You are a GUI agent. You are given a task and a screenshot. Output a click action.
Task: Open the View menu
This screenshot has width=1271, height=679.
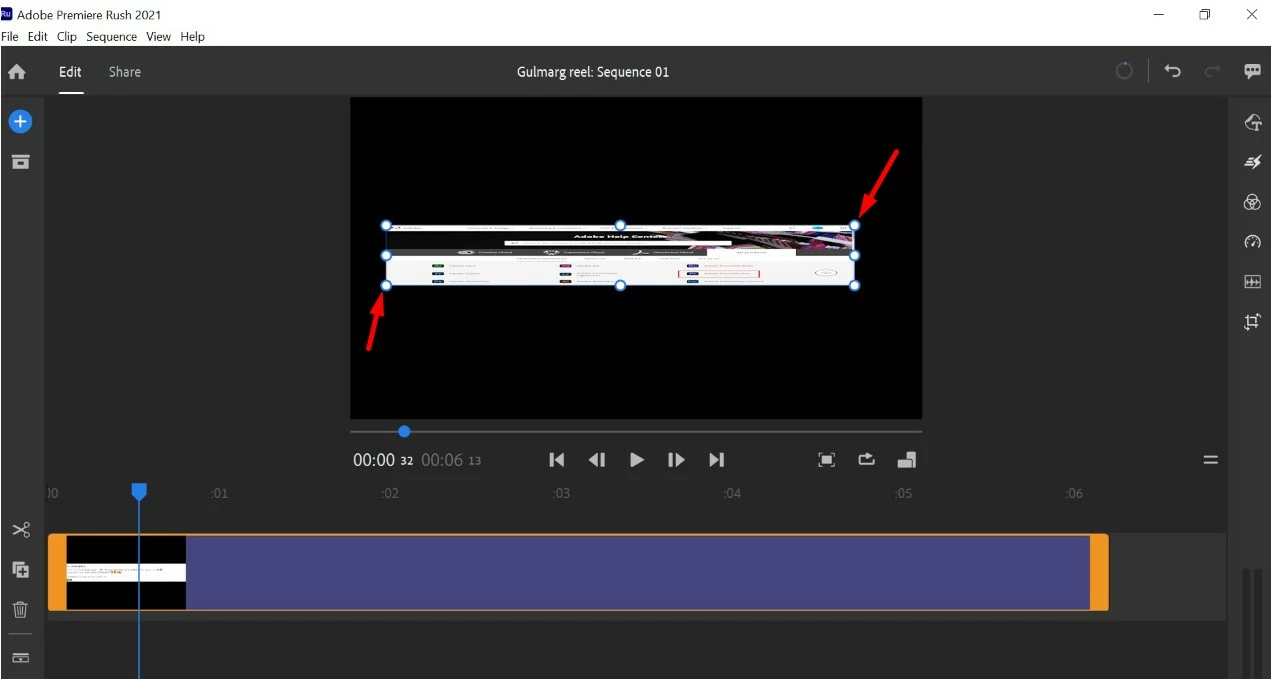pyautogui.click(x=159, y=37)
